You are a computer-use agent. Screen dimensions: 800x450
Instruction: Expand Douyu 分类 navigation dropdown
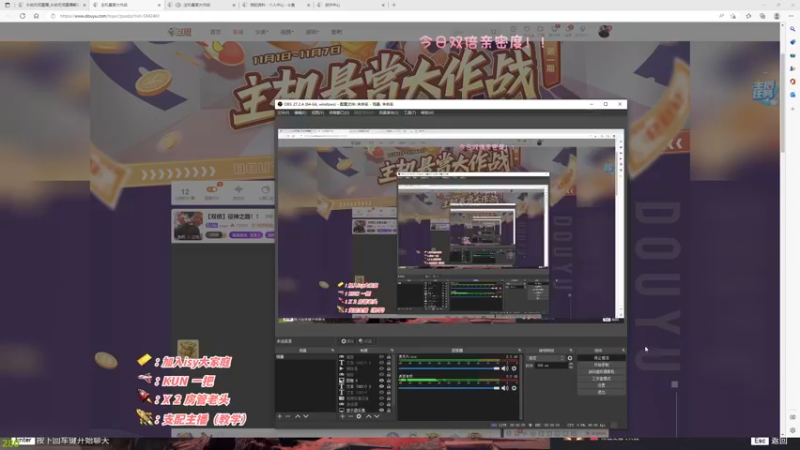point(262,32)
